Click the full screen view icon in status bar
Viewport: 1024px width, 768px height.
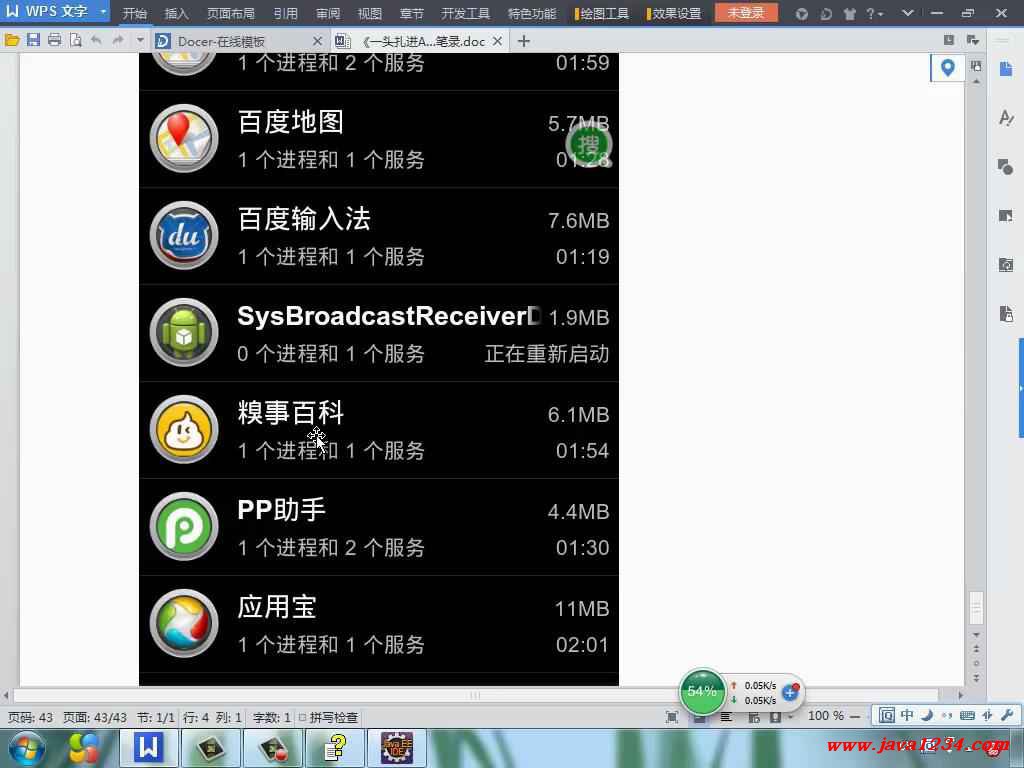(x=672, y=717)
